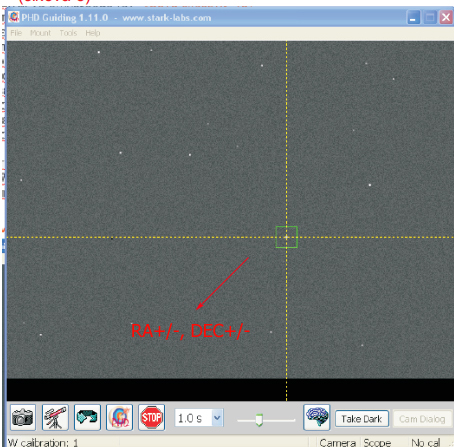Maximize the PHD Guiding window
Screen dimensions: 454x447
tap(430, 17)
